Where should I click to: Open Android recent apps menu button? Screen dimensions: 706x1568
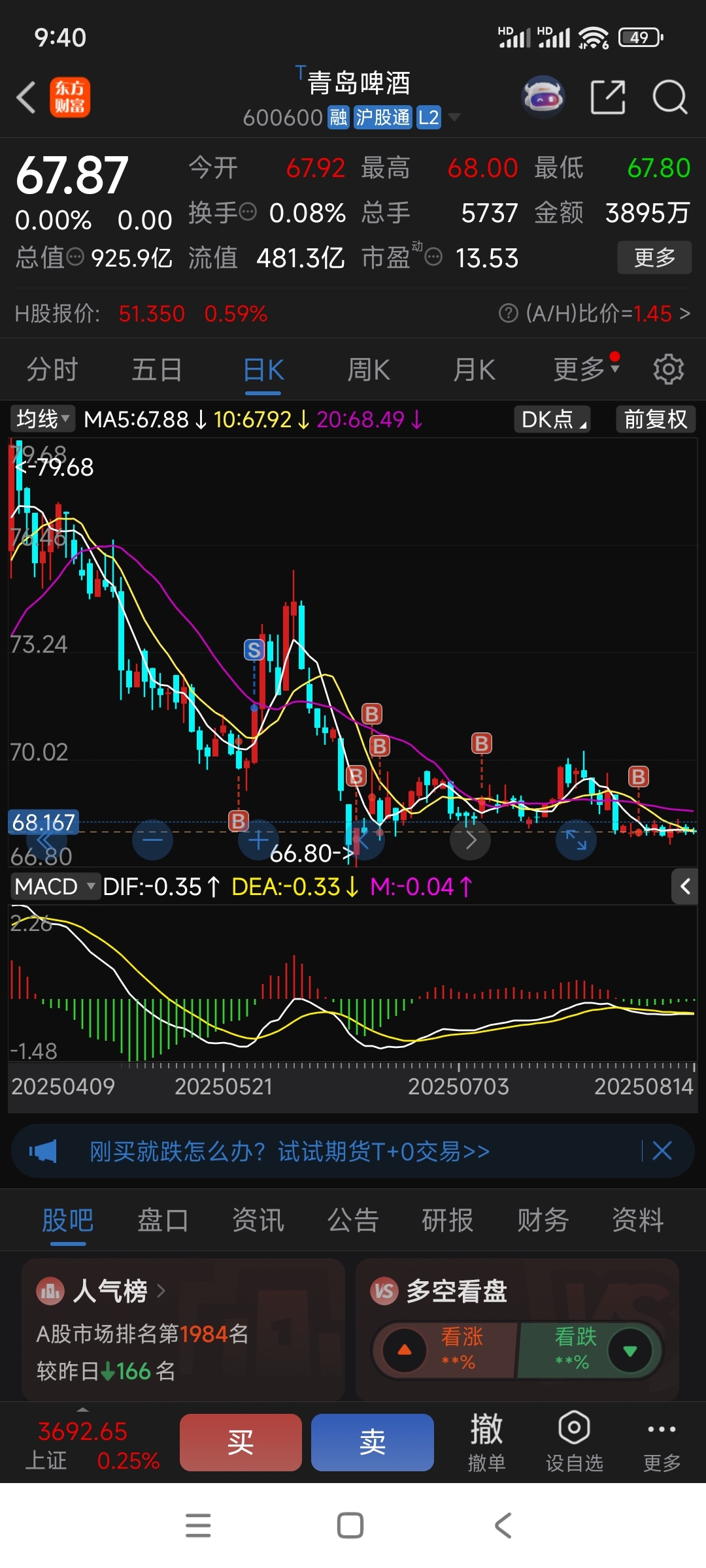pos(198,1526)
